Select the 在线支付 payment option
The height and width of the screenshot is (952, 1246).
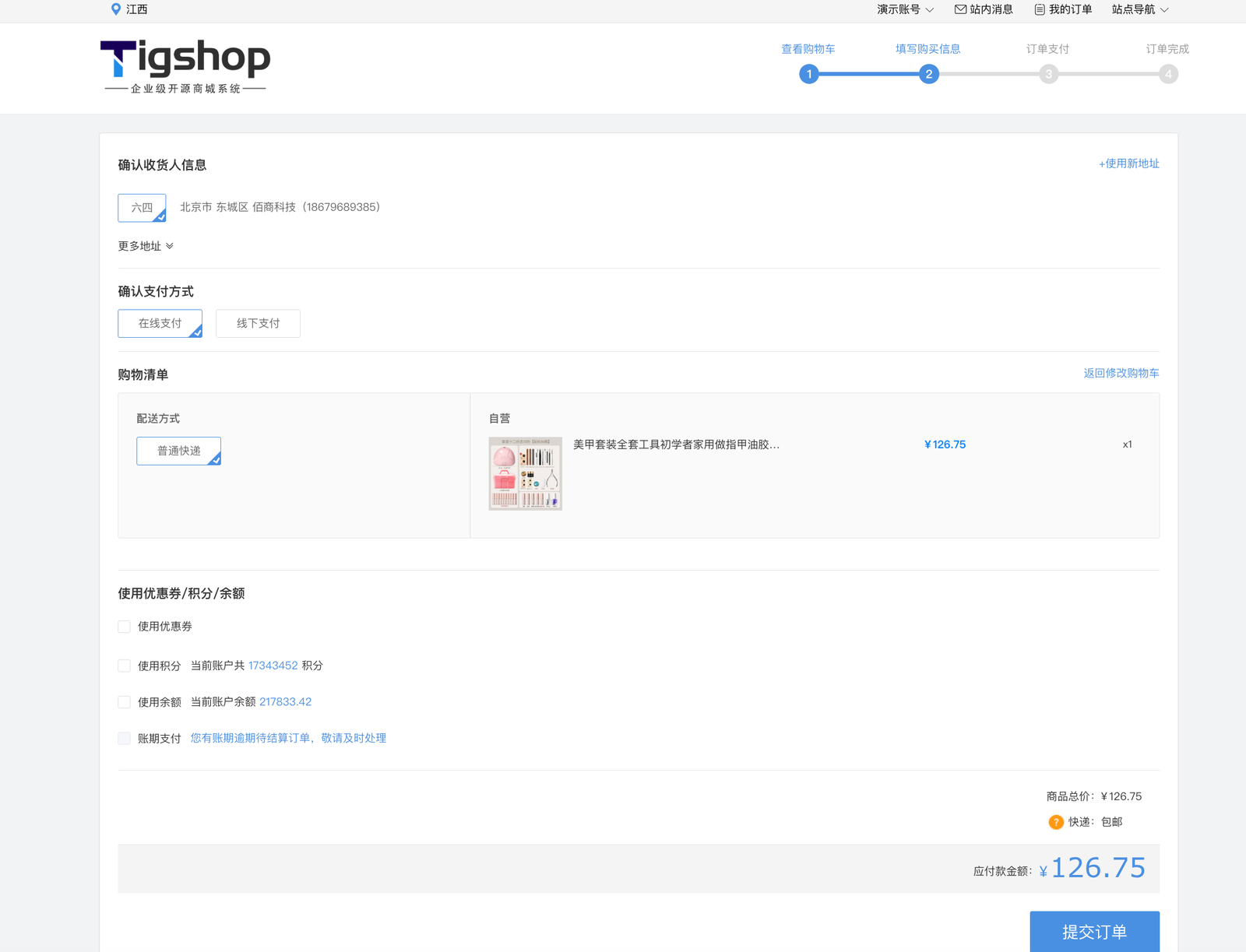160,323
